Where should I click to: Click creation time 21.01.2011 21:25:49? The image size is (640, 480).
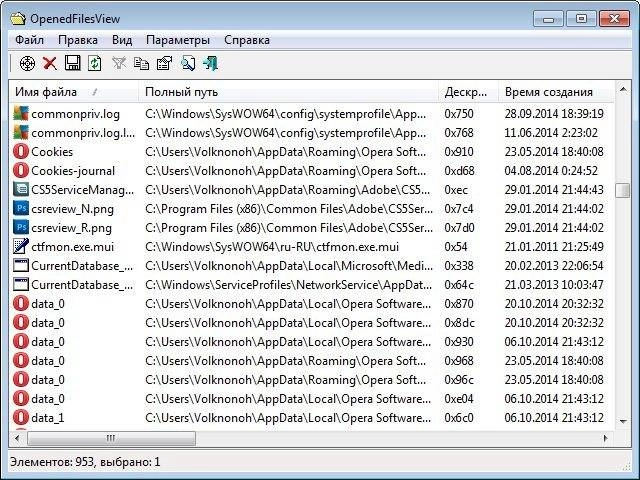554,247
